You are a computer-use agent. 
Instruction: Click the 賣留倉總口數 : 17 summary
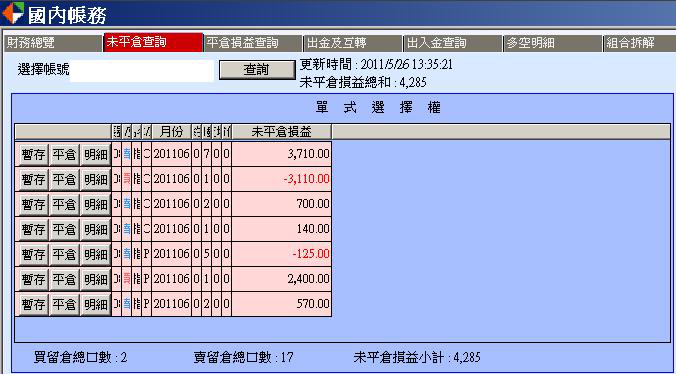(x=244, y=357)
